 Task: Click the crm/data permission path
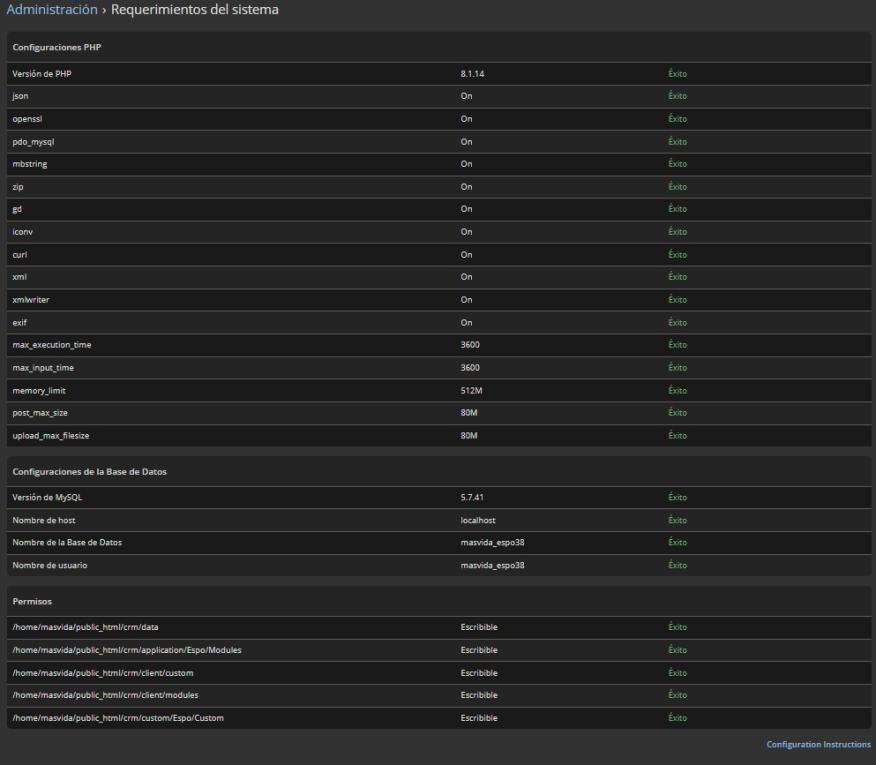pyautogui.click(x=85, y=627)
